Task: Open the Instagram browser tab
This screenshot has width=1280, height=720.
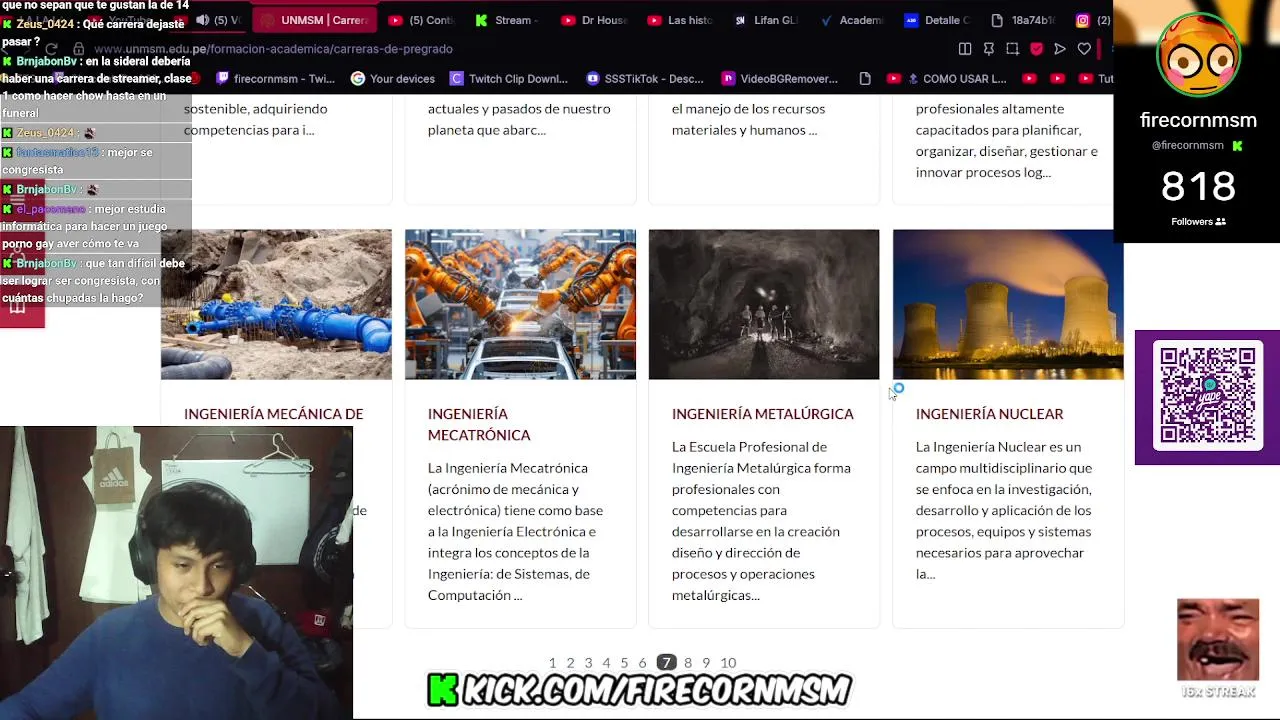Action: click(1092, 20)
